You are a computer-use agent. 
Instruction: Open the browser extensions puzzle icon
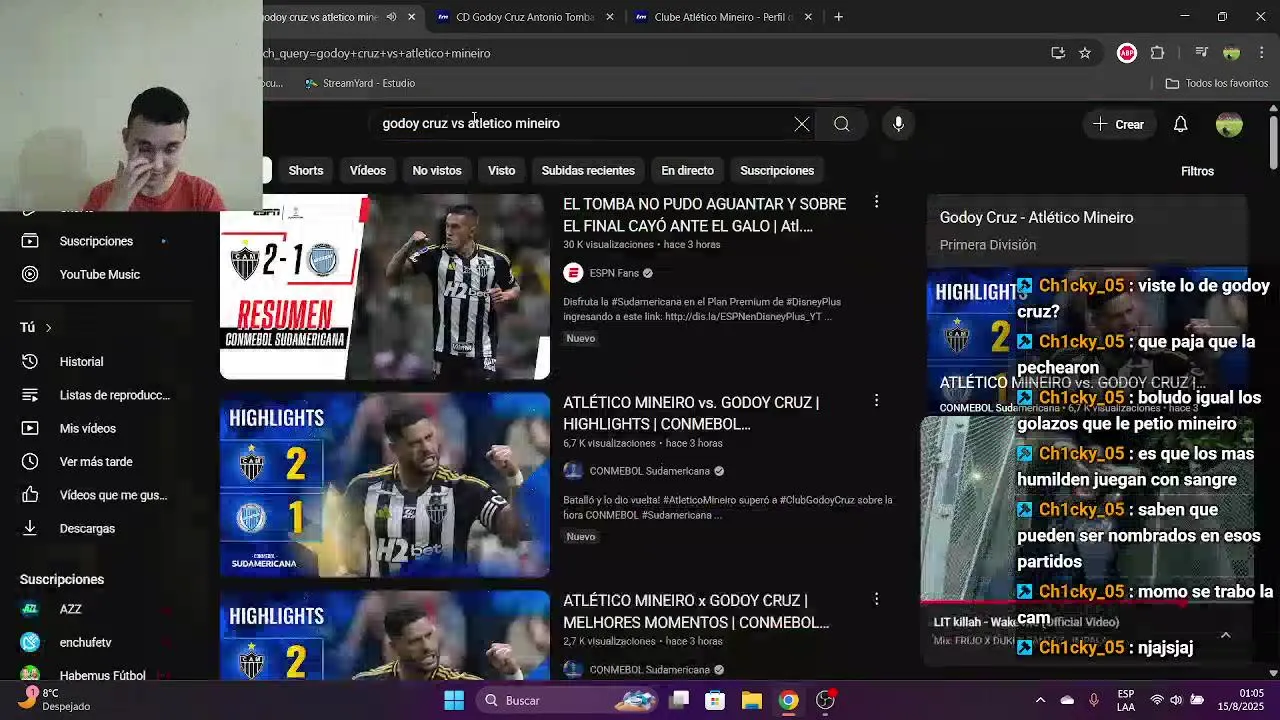click(1157, 53)
